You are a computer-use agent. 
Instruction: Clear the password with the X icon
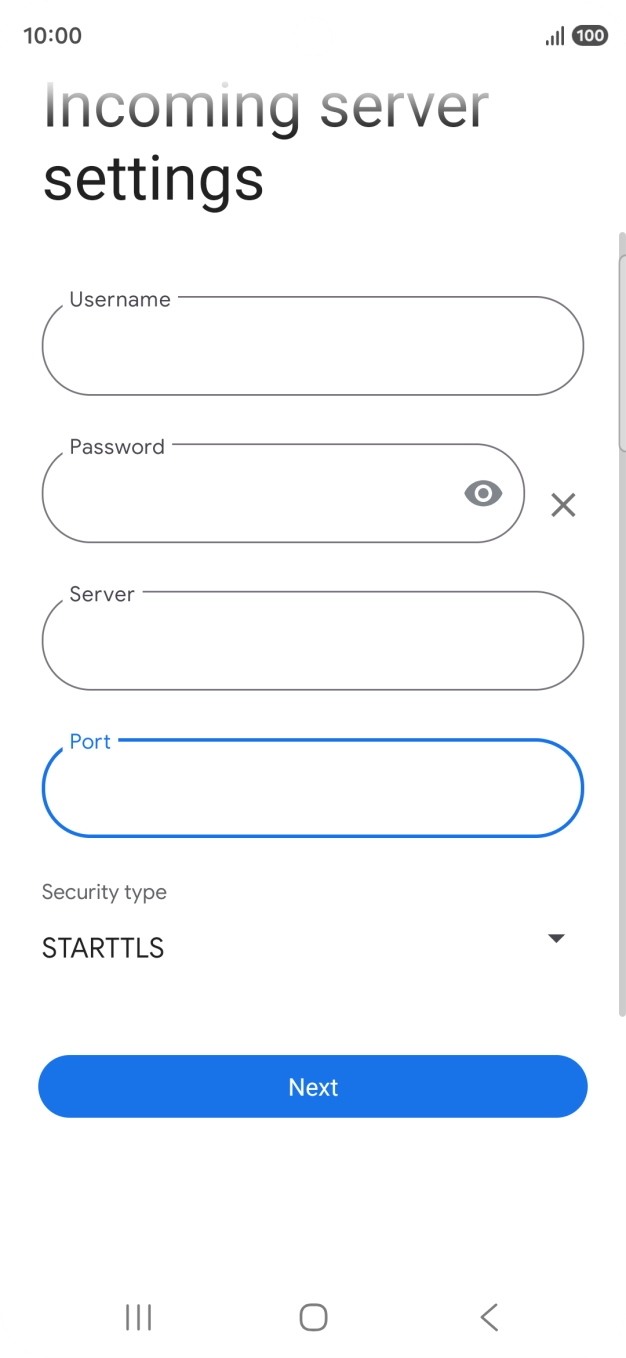point(563,505)
